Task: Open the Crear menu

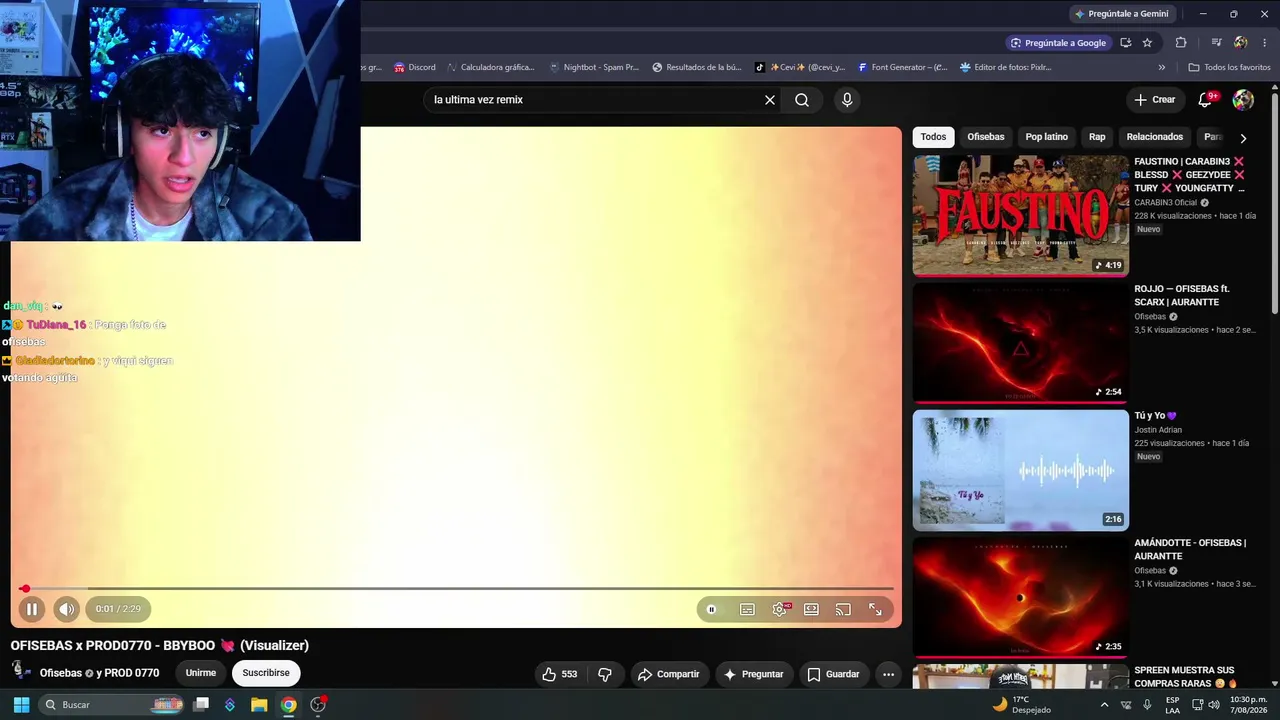Action: tap(1154, 100)
